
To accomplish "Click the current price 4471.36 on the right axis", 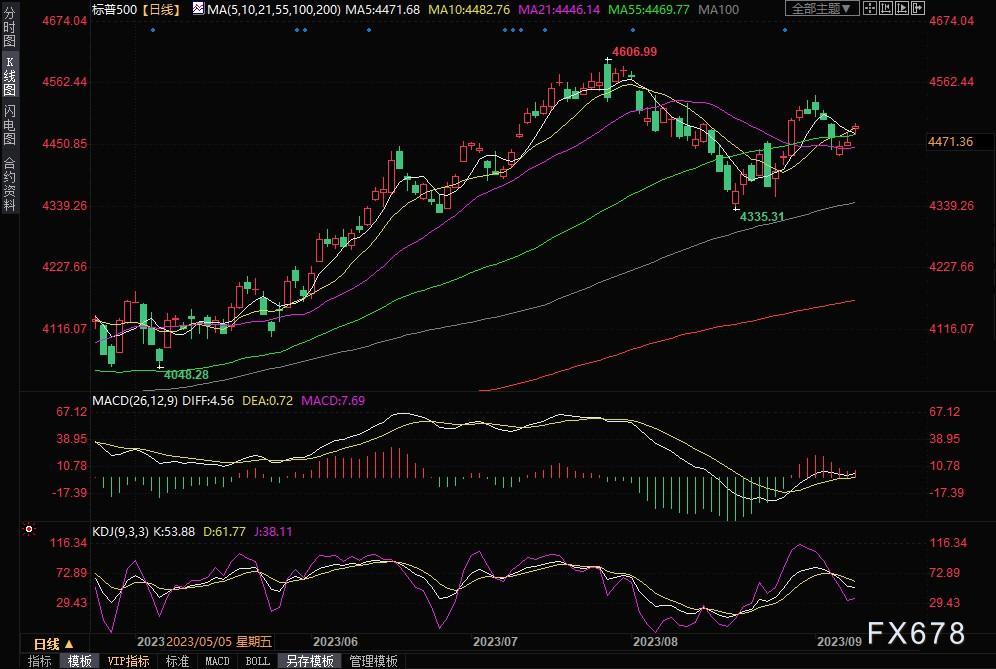I will pyautogui.click(x=950, y=142).
